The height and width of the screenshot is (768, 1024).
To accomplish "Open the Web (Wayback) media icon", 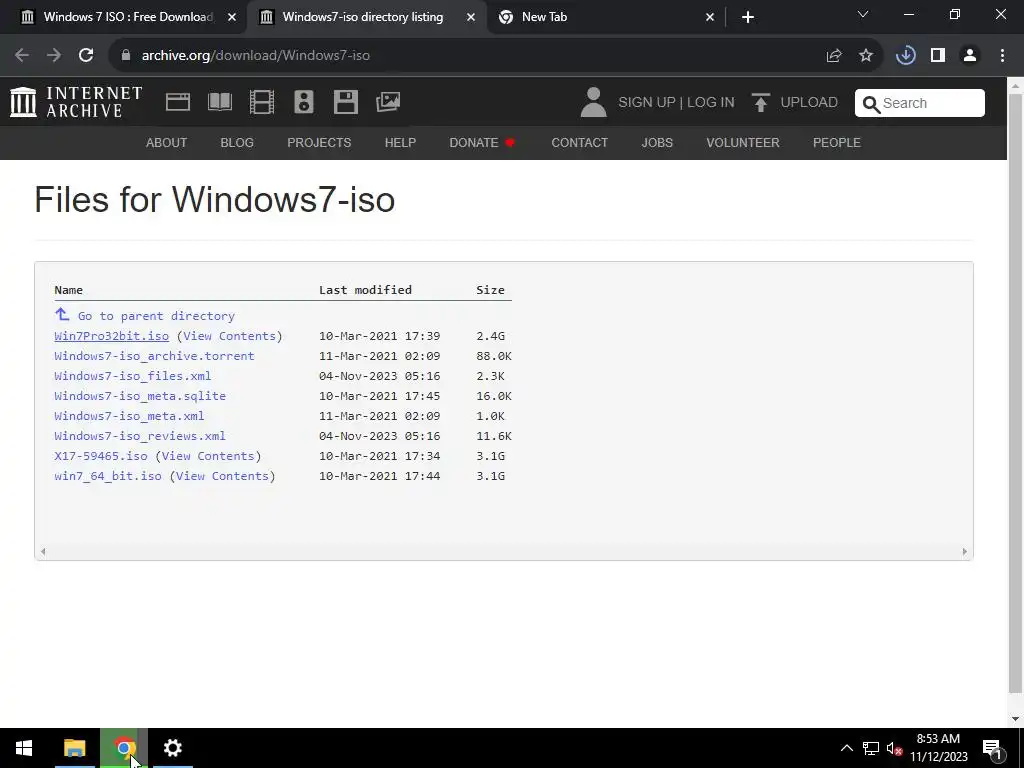I will [x=178, y=102].
